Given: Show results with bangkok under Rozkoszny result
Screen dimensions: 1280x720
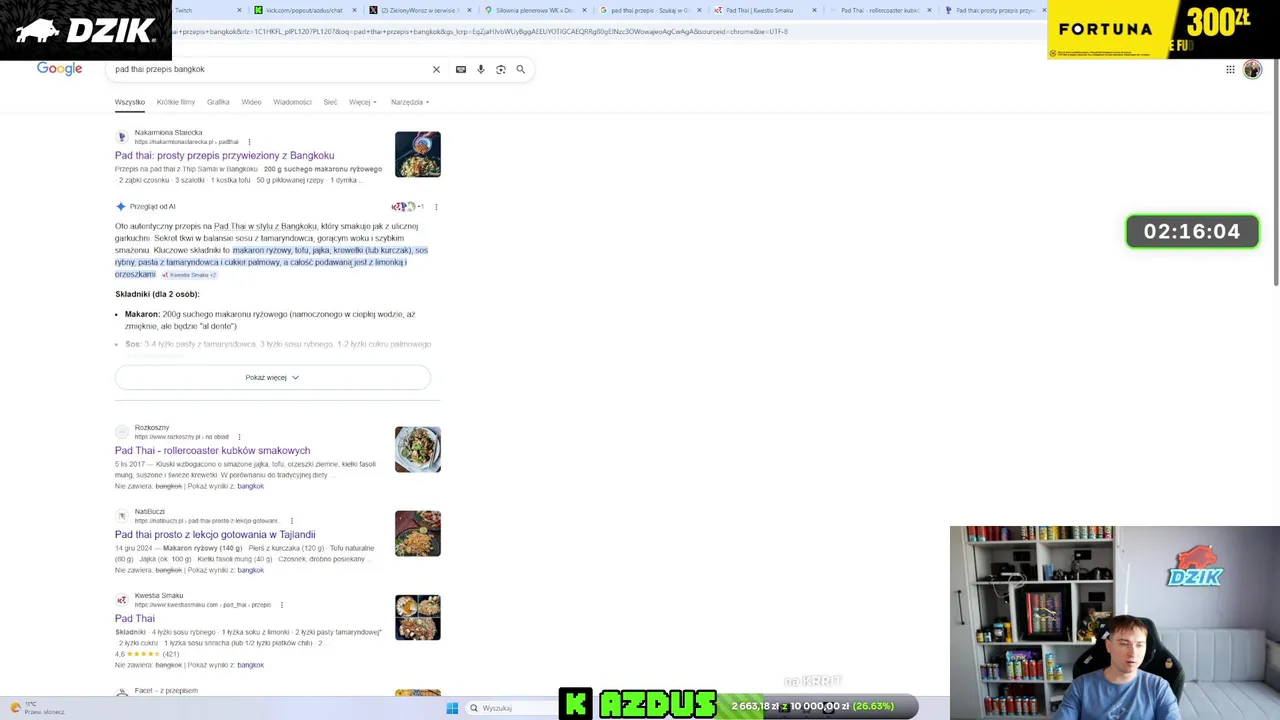Looking at the screenshot, I should pos(250,486).
